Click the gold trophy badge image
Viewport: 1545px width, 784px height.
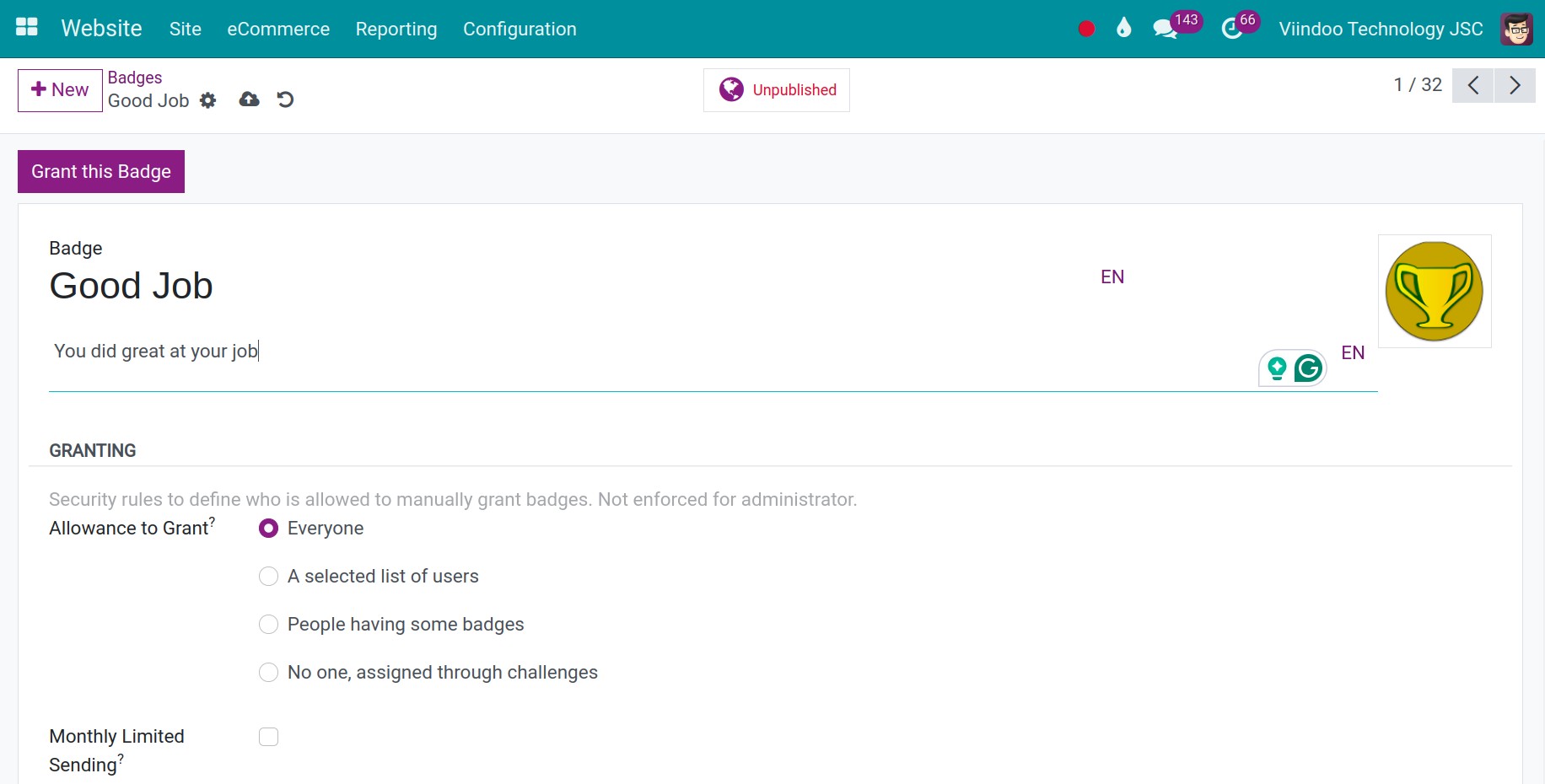1435,291
